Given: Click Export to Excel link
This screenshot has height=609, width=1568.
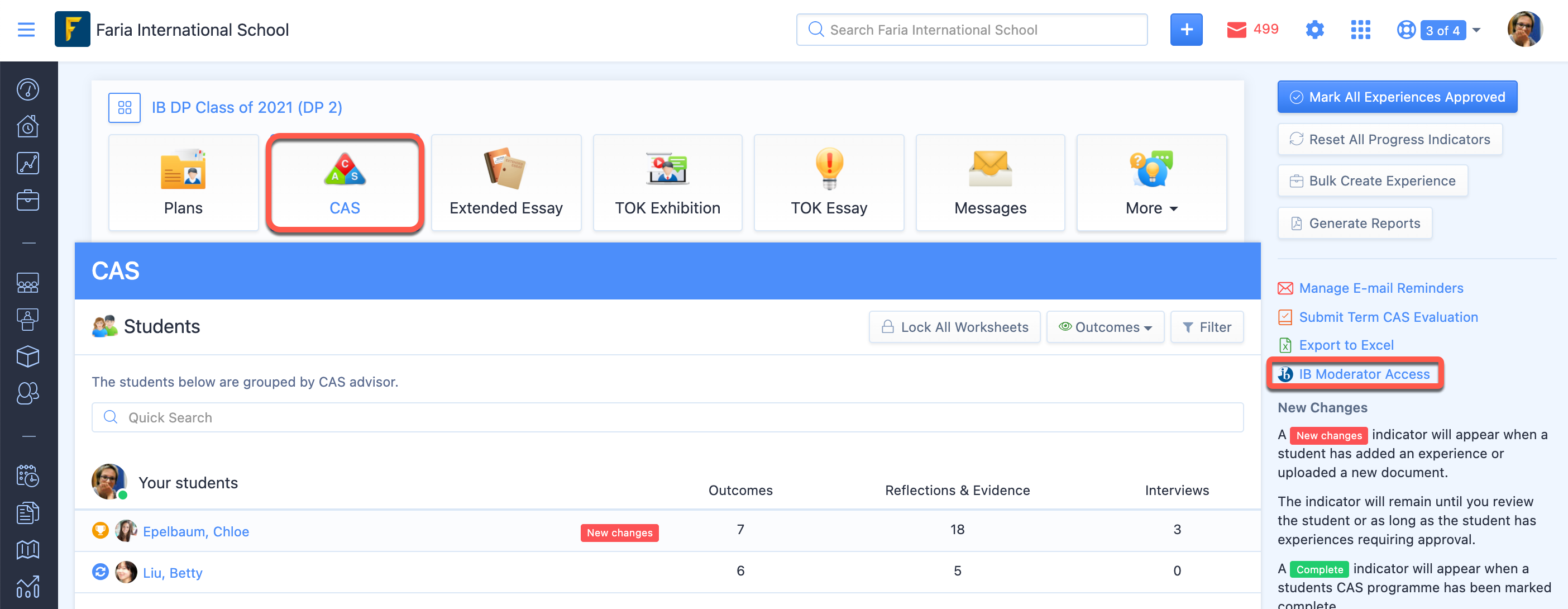Looking at the screenshot, I should [x=1346, y=345].
